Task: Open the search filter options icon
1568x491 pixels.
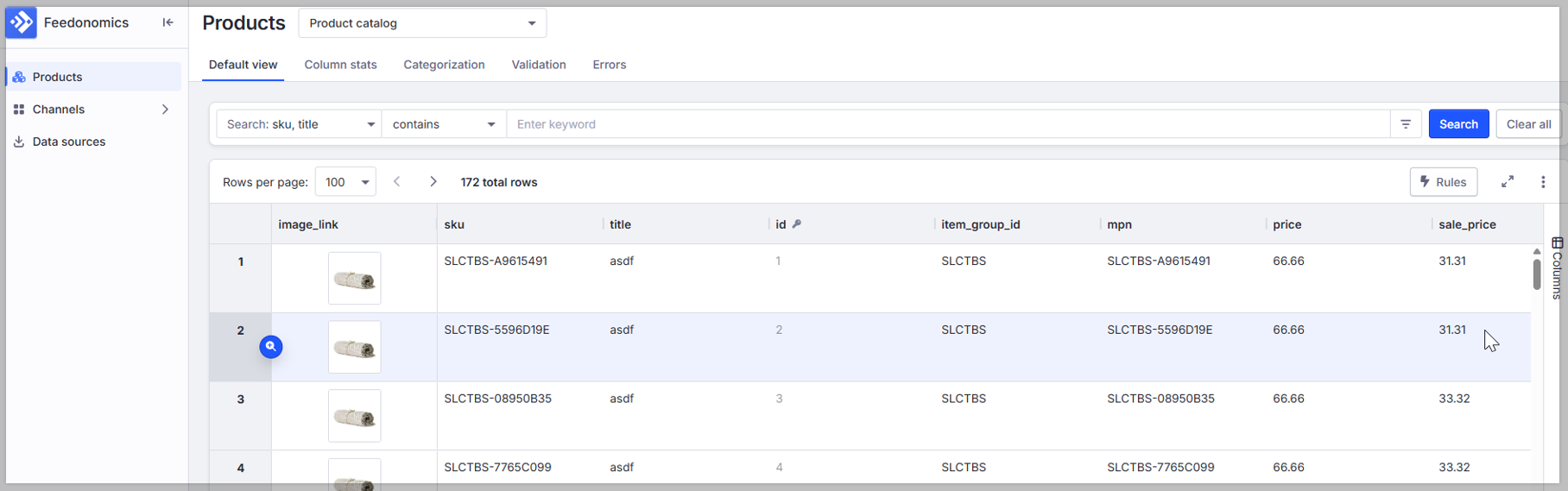Action: (1406, 124)
